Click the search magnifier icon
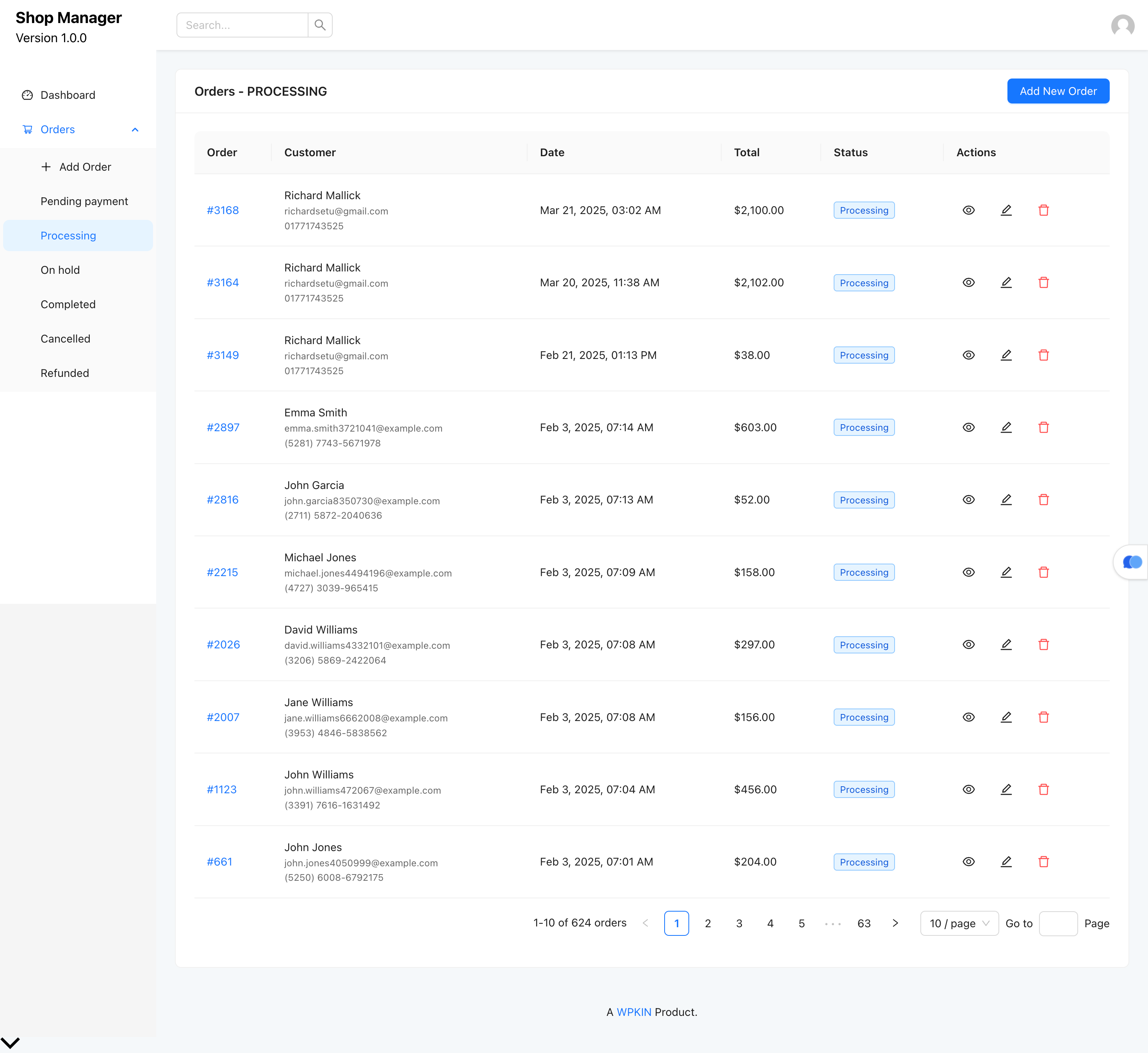 click(320, 25)
